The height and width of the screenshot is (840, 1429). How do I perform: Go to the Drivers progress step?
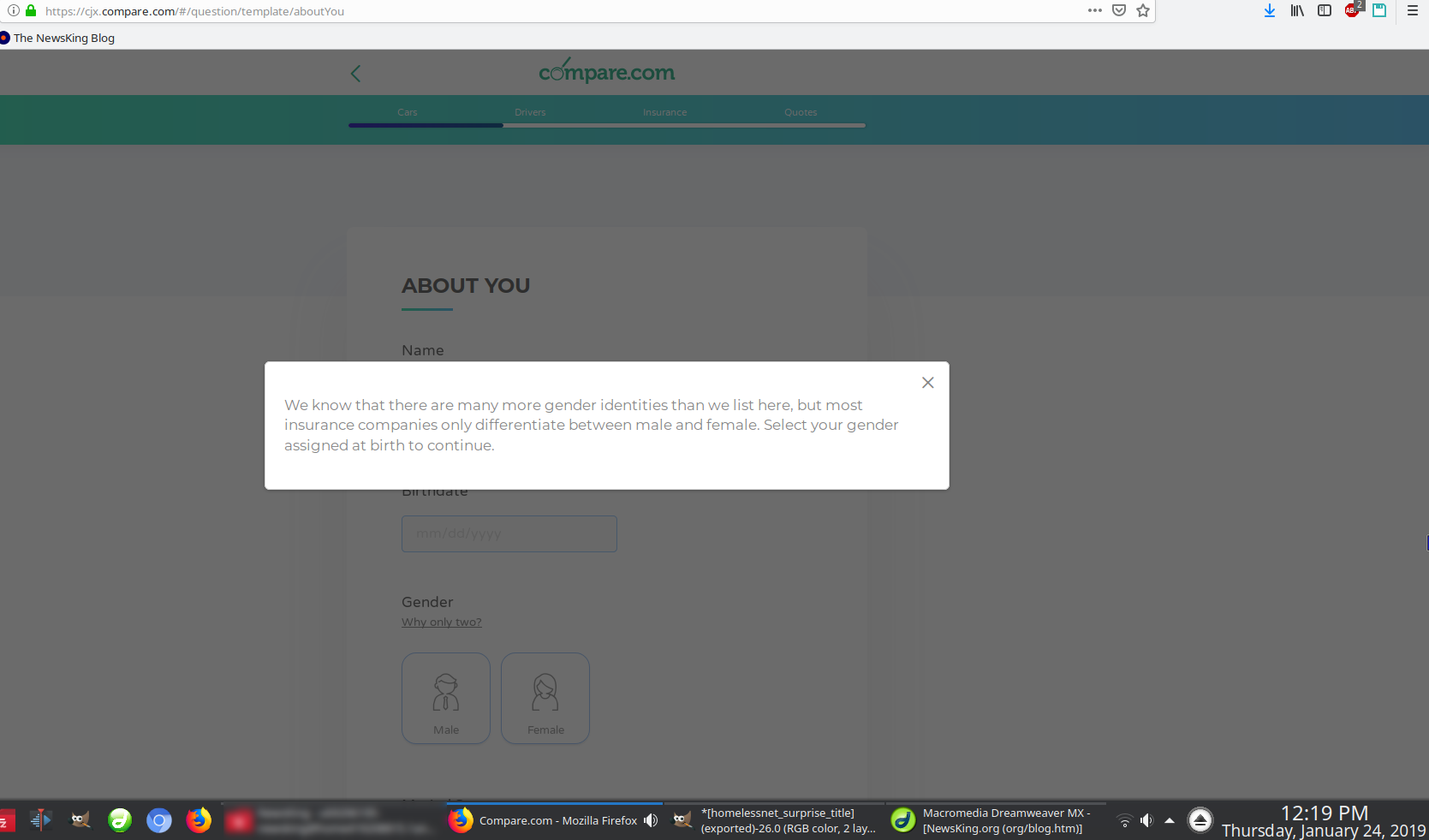coord(530,112)
